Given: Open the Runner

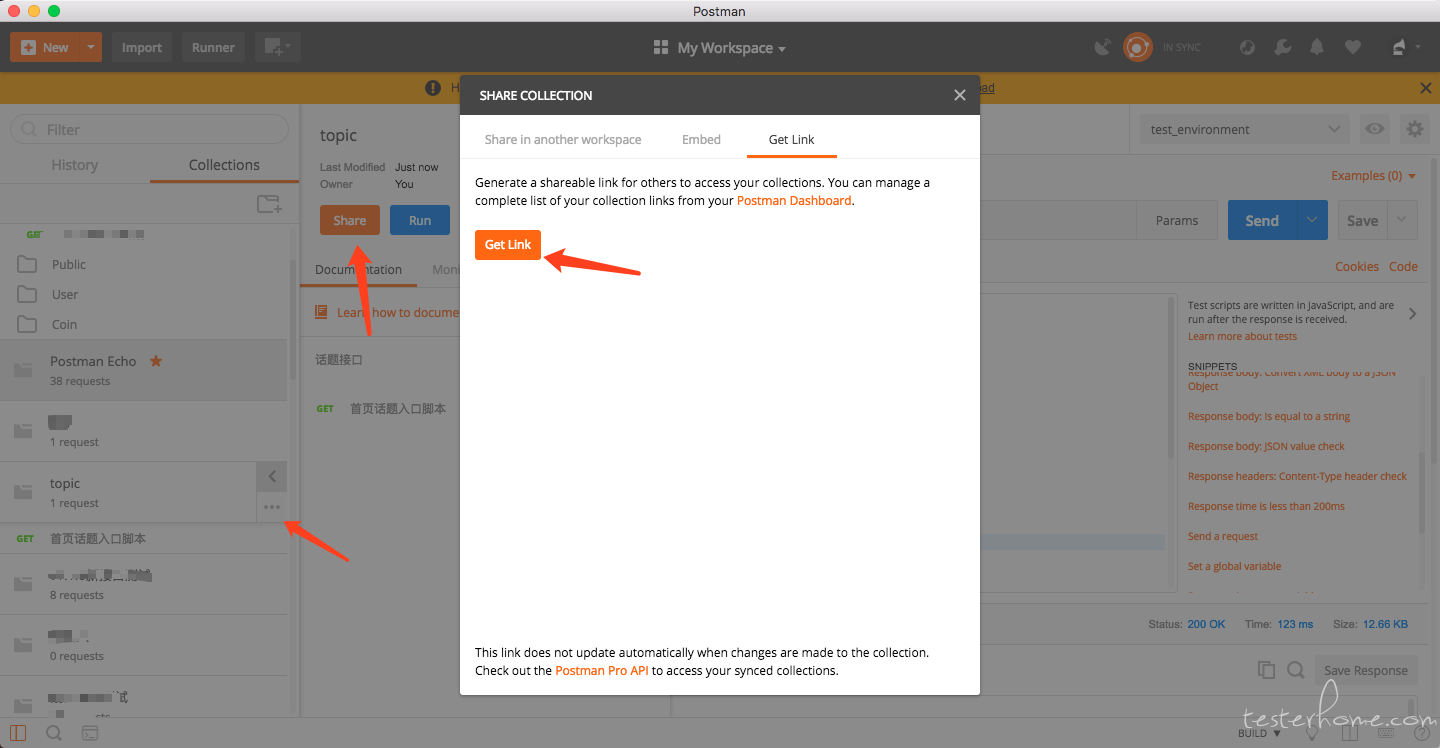Looking at the screenshot, I should (213, 47).
